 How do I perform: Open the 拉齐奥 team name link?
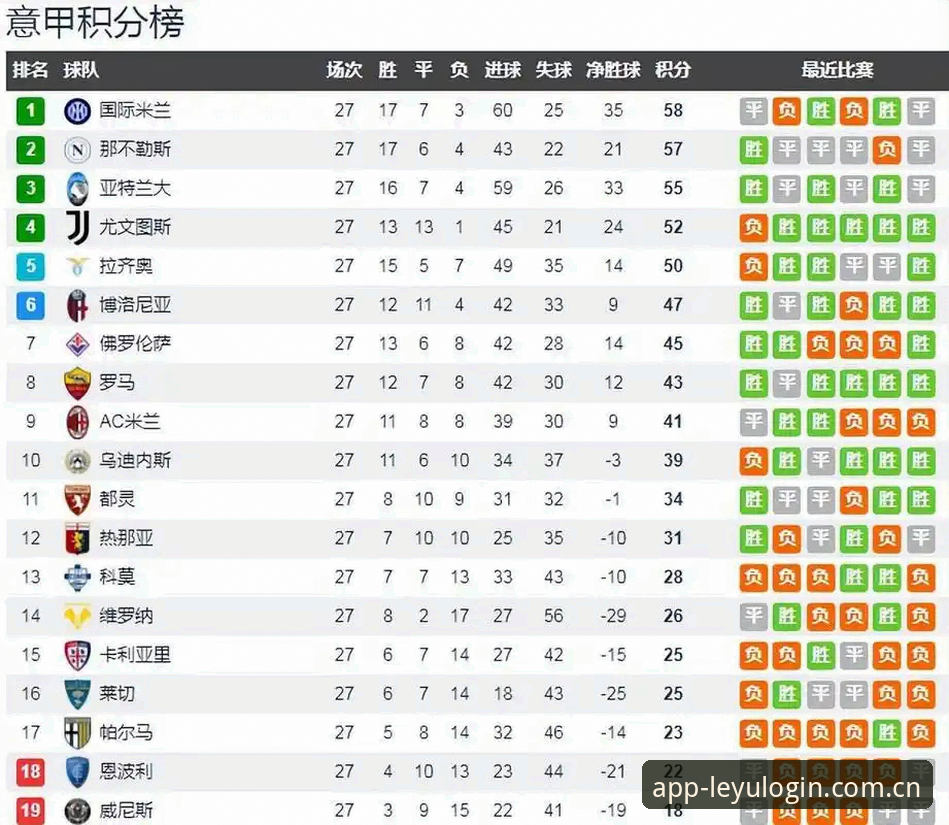(126, 266)
